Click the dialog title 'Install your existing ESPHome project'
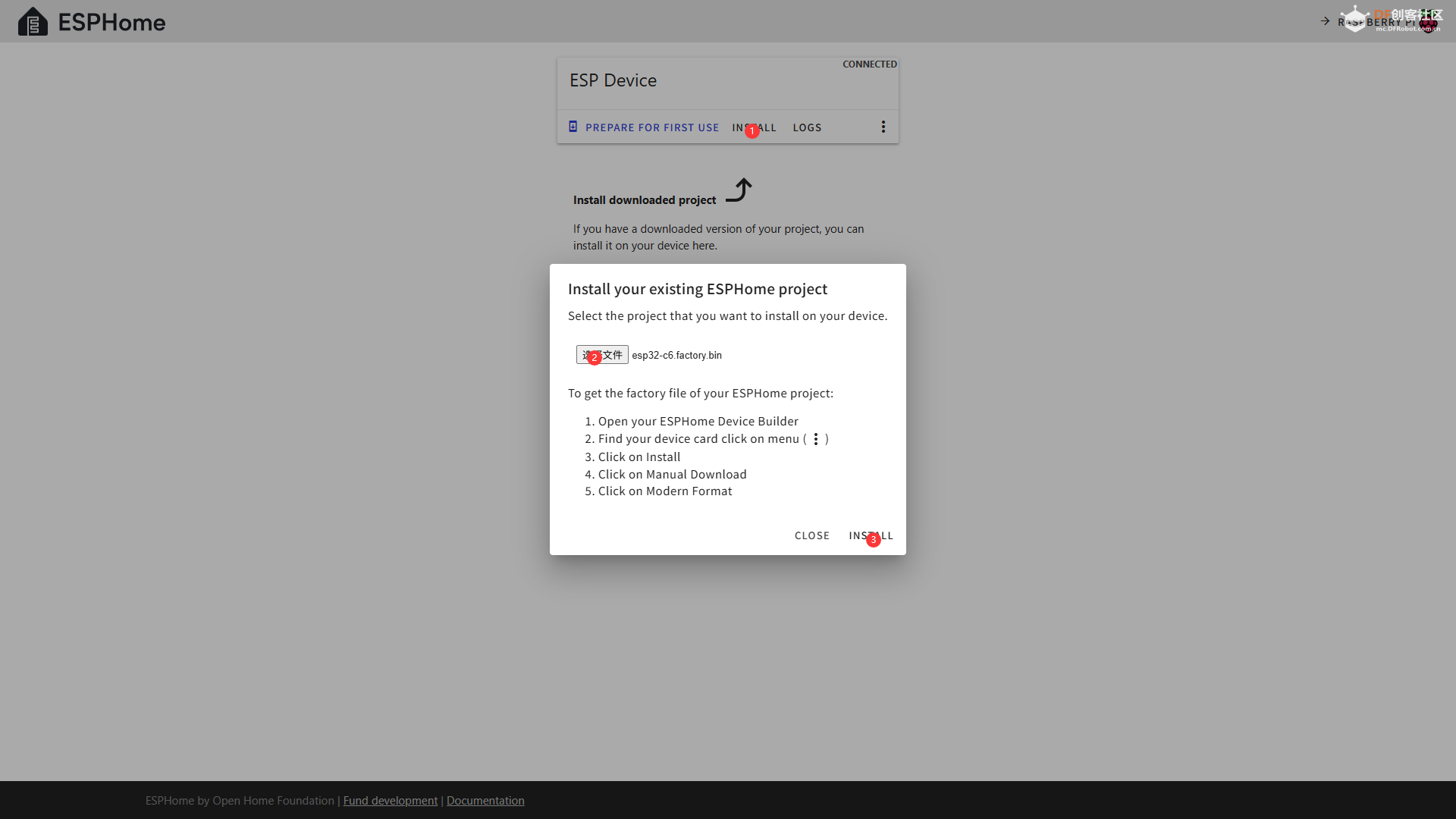The height and width of the screenshot is (819, 1456). (x=698, y=289)
